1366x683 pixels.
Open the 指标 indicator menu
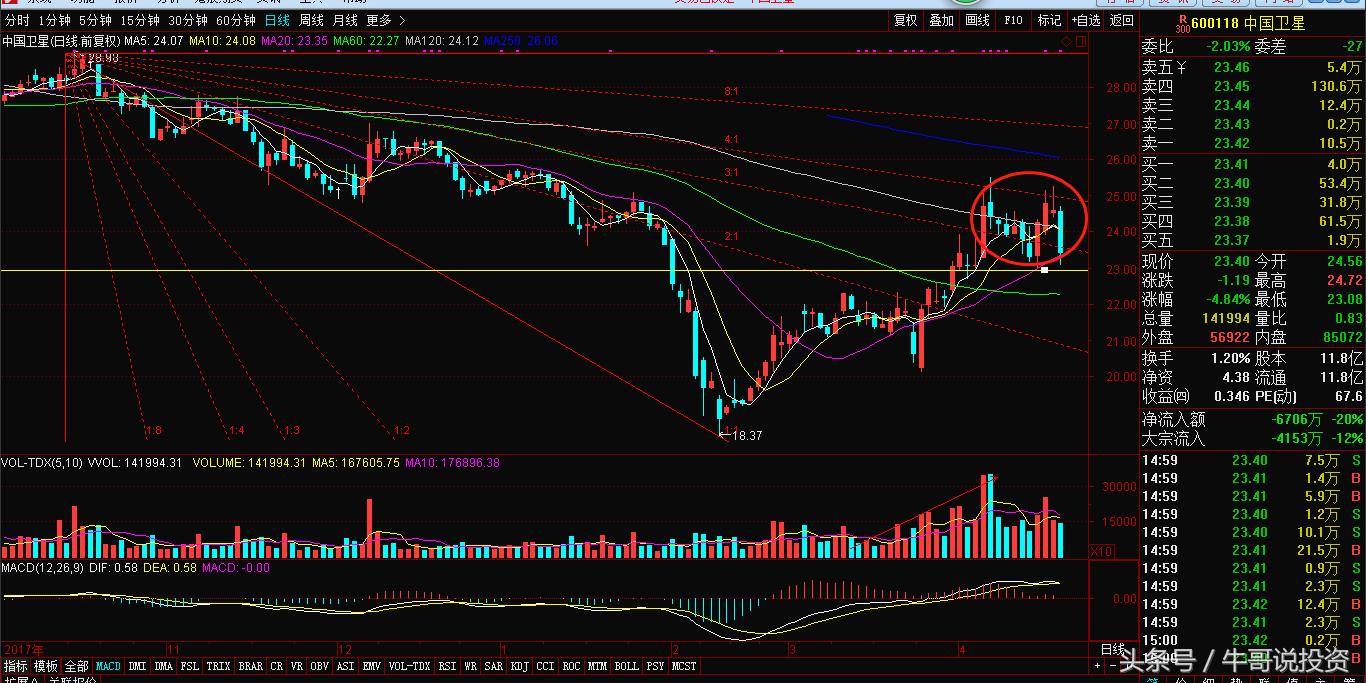(x=16, y=666)
